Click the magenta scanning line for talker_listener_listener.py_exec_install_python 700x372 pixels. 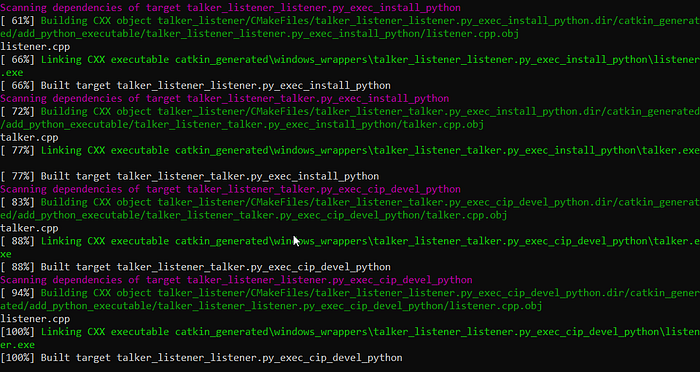pyautogui.click(x=230, y=8)
